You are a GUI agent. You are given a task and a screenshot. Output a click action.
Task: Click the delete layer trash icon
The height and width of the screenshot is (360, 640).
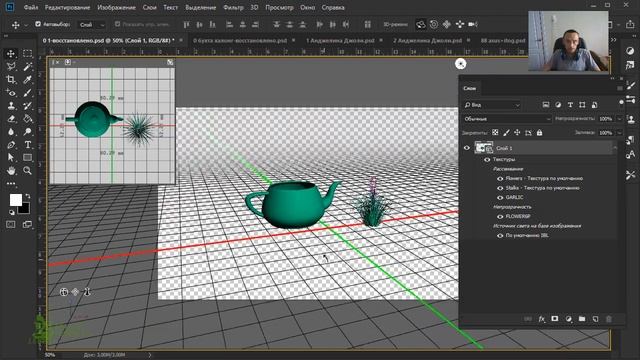point(609,319)
